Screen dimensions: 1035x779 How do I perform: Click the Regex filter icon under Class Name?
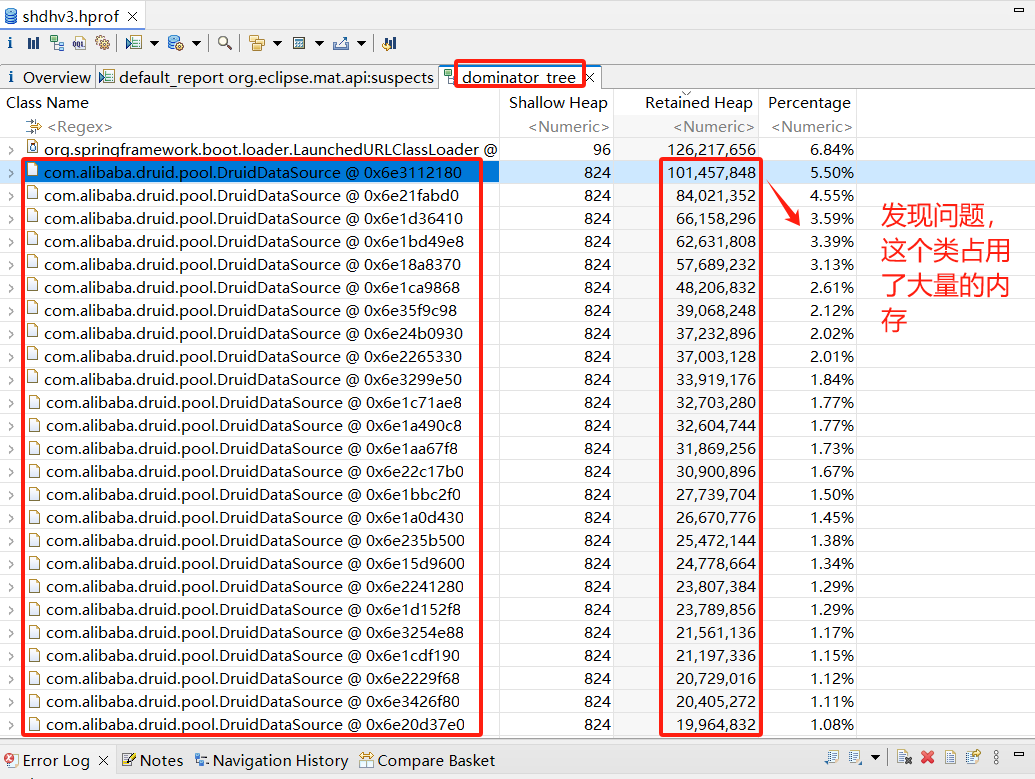pyautogui.click(x=34, y=126)
